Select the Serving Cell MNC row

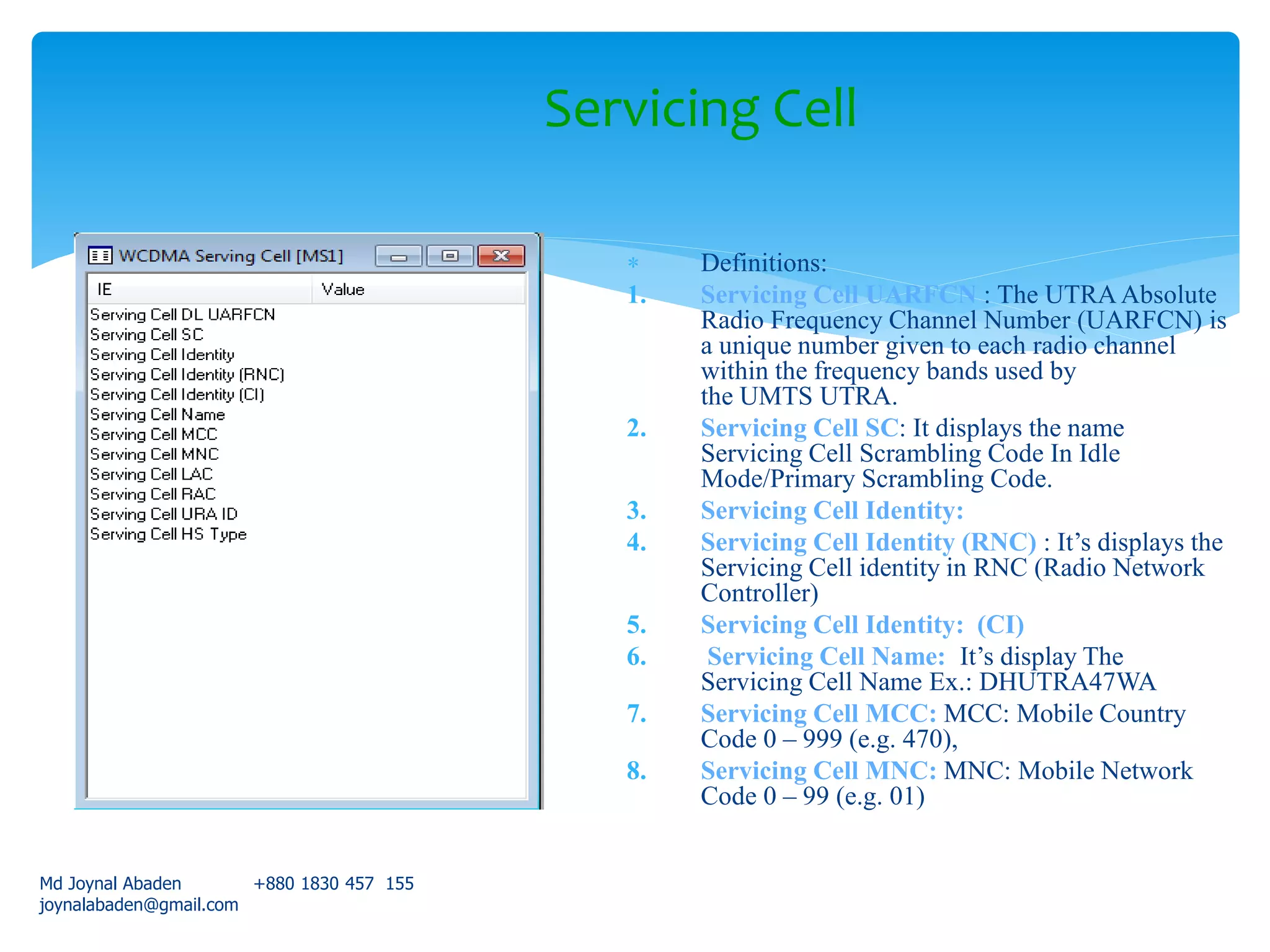pos(154,454)
